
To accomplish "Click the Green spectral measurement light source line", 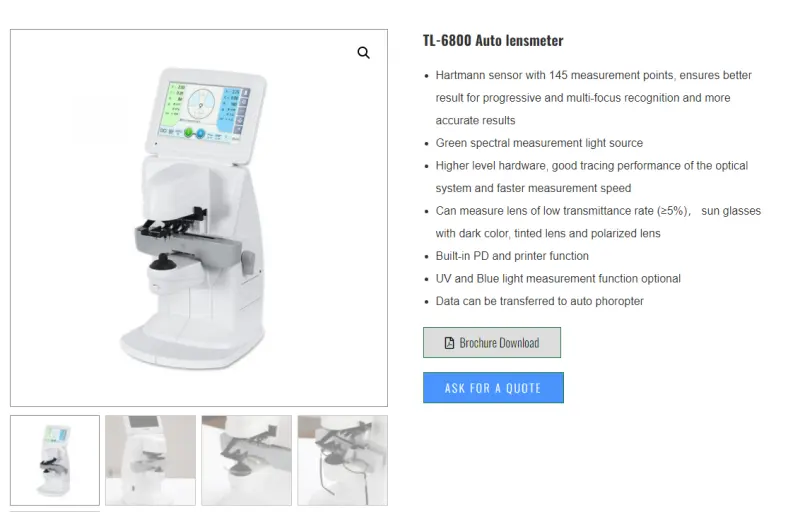I will [x=539, y=143].
